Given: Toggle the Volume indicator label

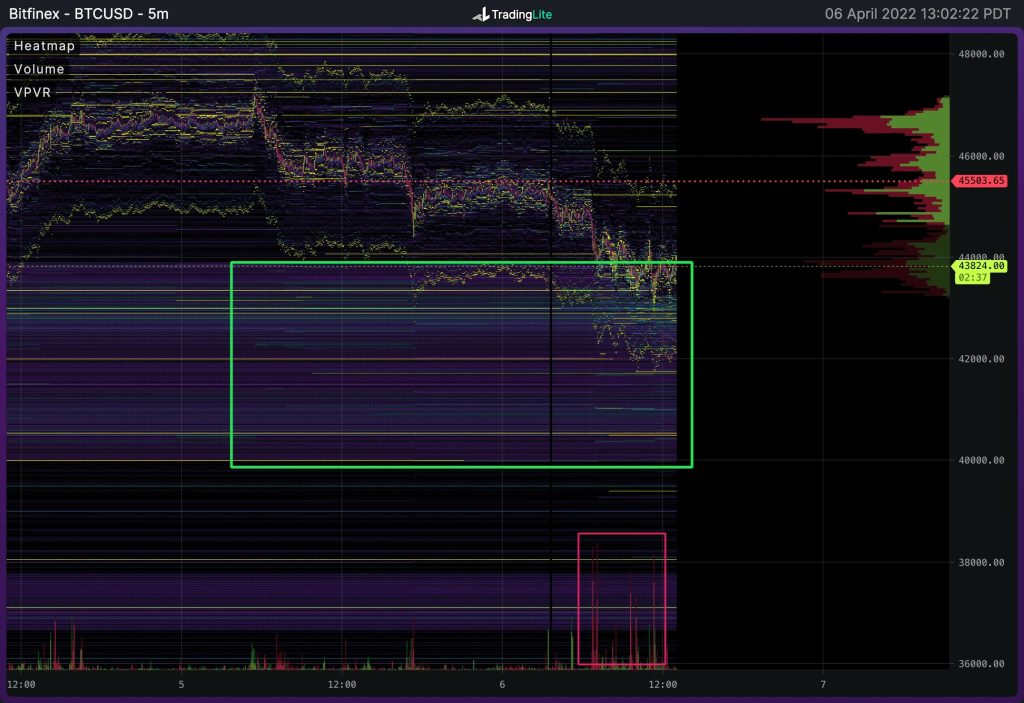Looking at the screenshot, I should pos(39,69).
